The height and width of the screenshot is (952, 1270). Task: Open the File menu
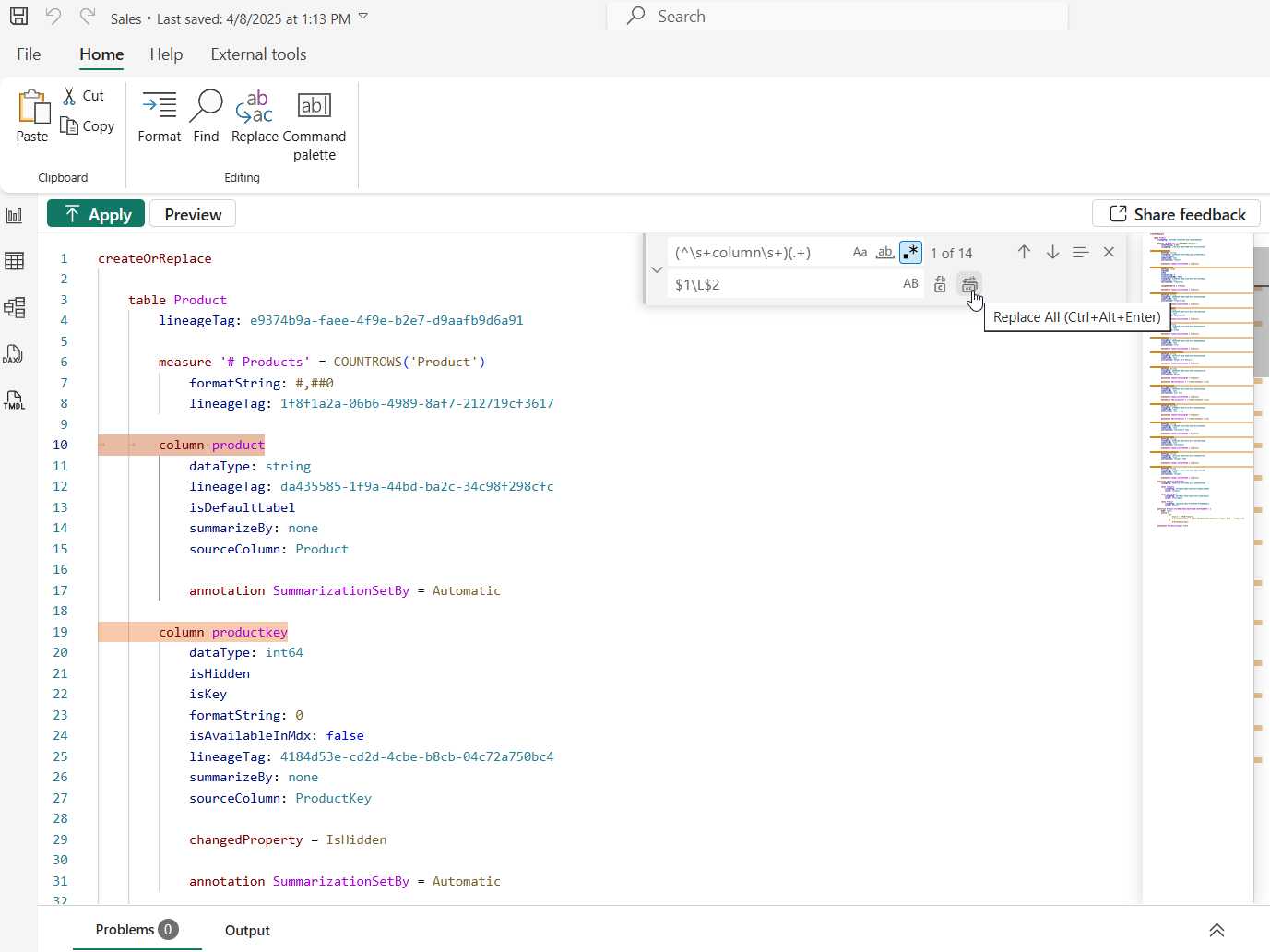[x=28, y=54]
